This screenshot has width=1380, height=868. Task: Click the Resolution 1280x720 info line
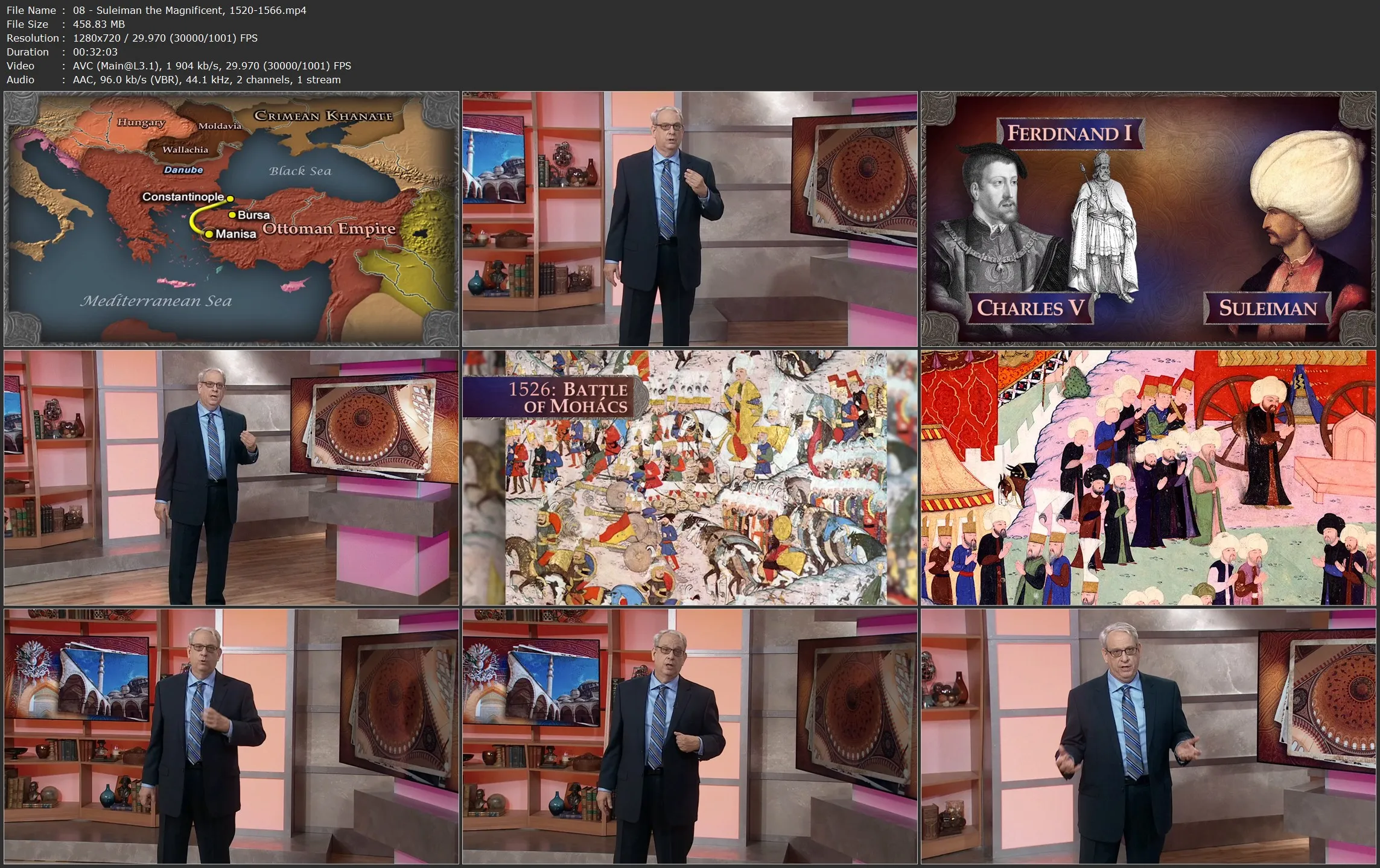click(x=165, y=38)
